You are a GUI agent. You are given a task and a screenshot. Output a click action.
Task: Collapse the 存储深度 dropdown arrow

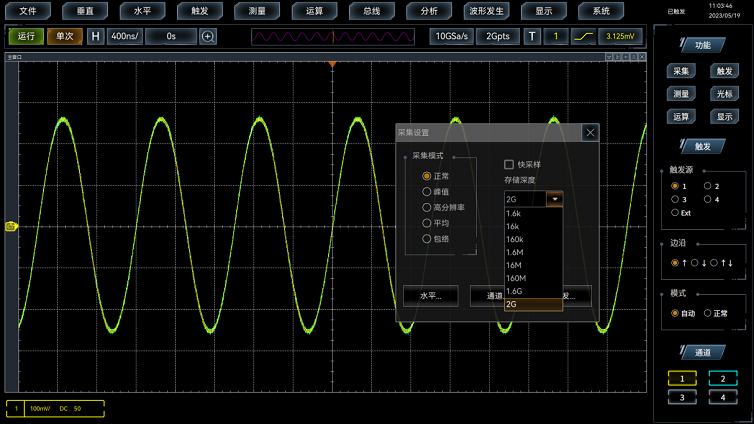click(x=555, y=199)
